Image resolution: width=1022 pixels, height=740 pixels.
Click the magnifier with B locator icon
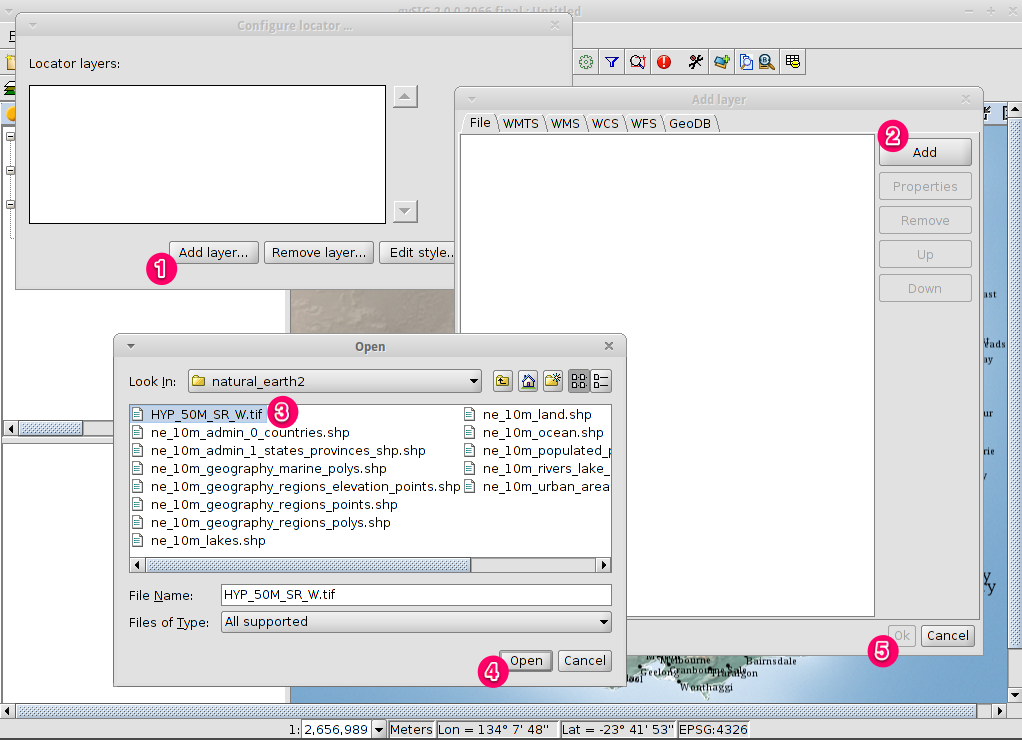[766, 62]
